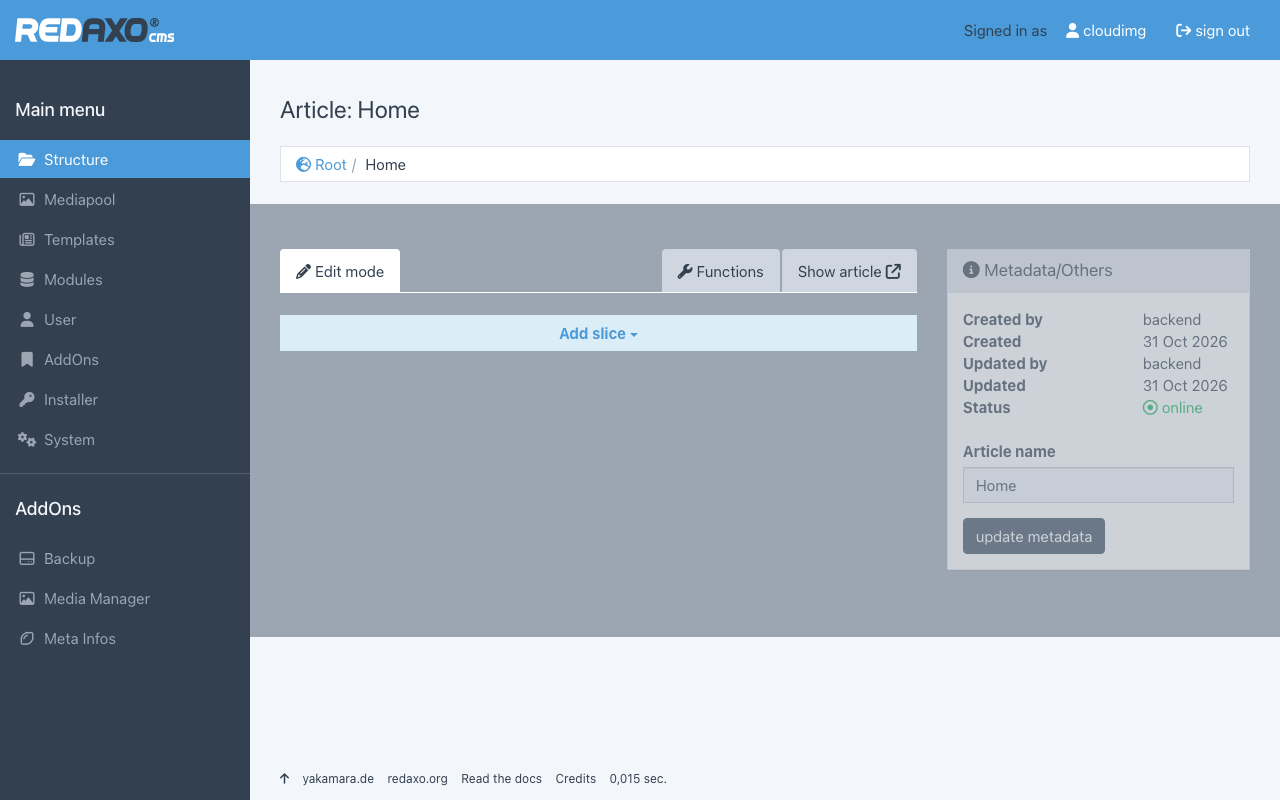The width and height of the screenshot is (1280, 800).
Task: Click the info icon in Metadata/Others header
Action: click(971, 270)
